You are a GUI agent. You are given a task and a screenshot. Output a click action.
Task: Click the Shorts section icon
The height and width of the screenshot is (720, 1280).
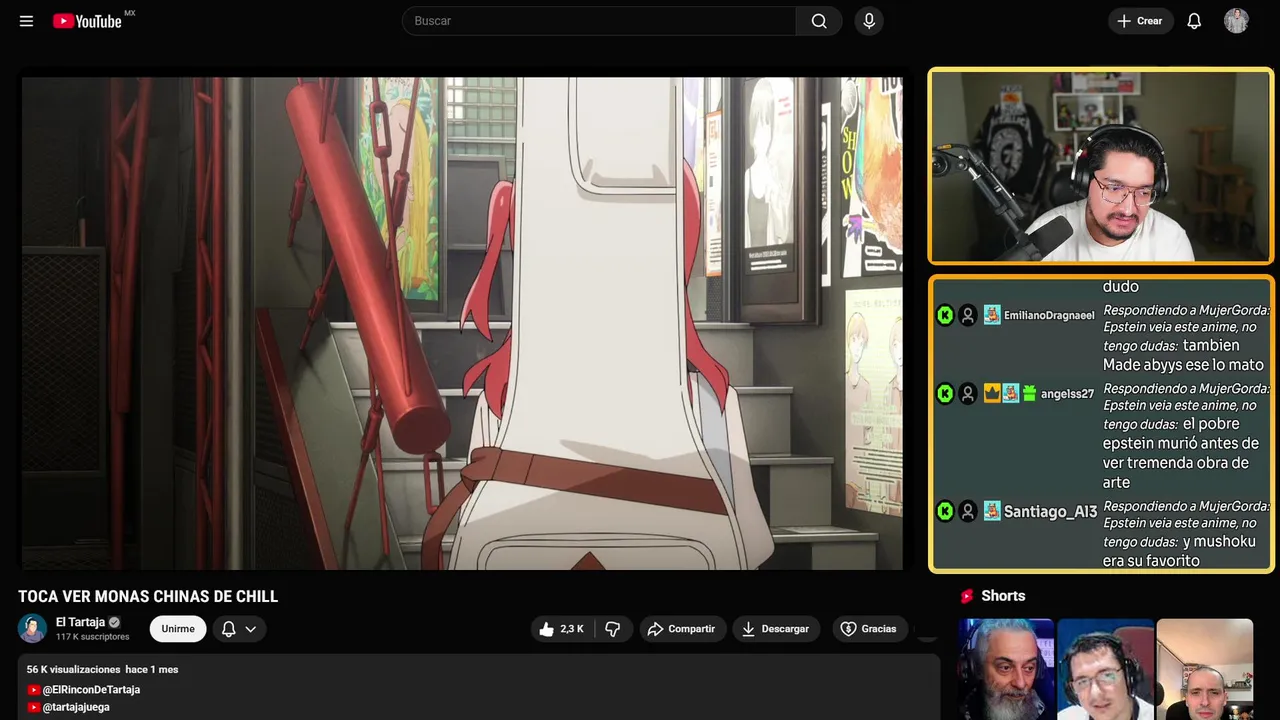pos(967,596)
